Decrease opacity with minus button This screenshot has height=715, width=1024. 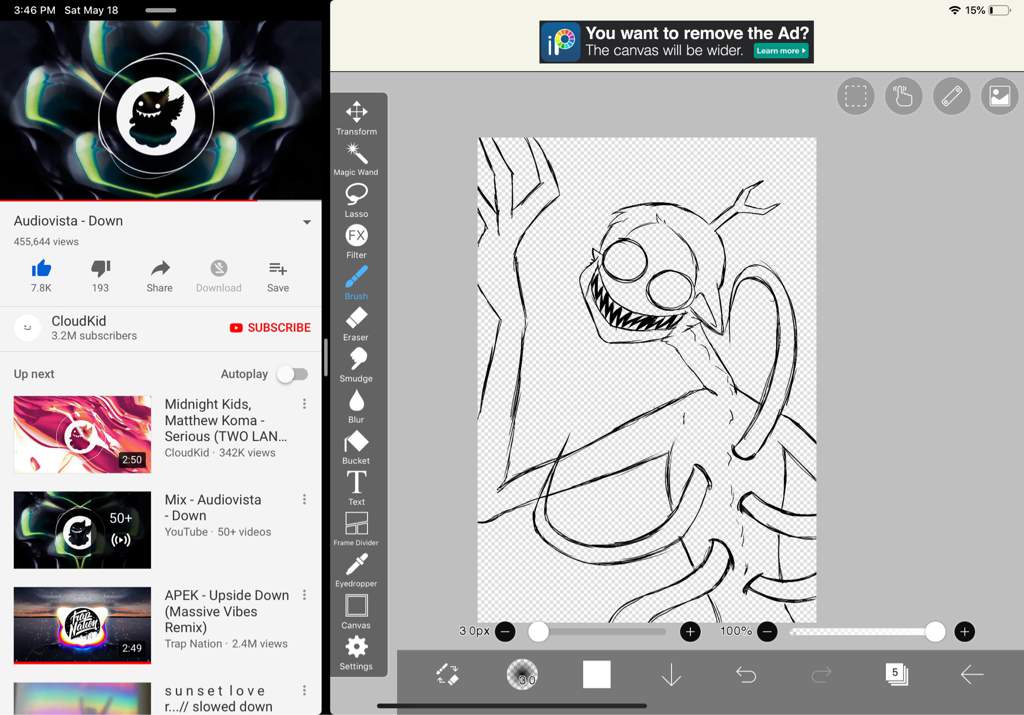(x=767, y=631)
